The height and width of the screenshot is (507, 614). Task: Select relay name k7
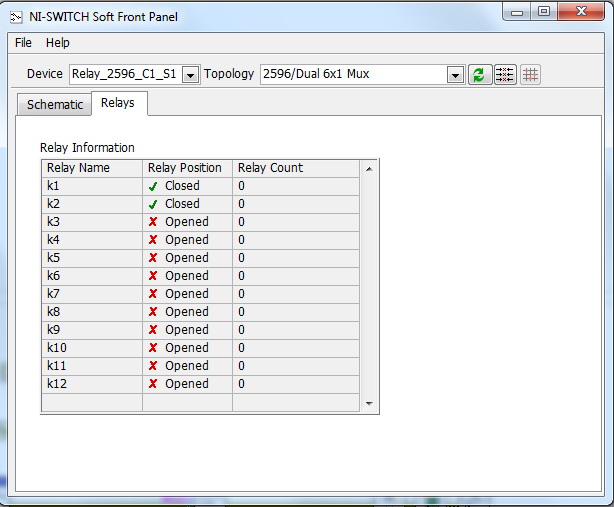[x=92, y=294]
